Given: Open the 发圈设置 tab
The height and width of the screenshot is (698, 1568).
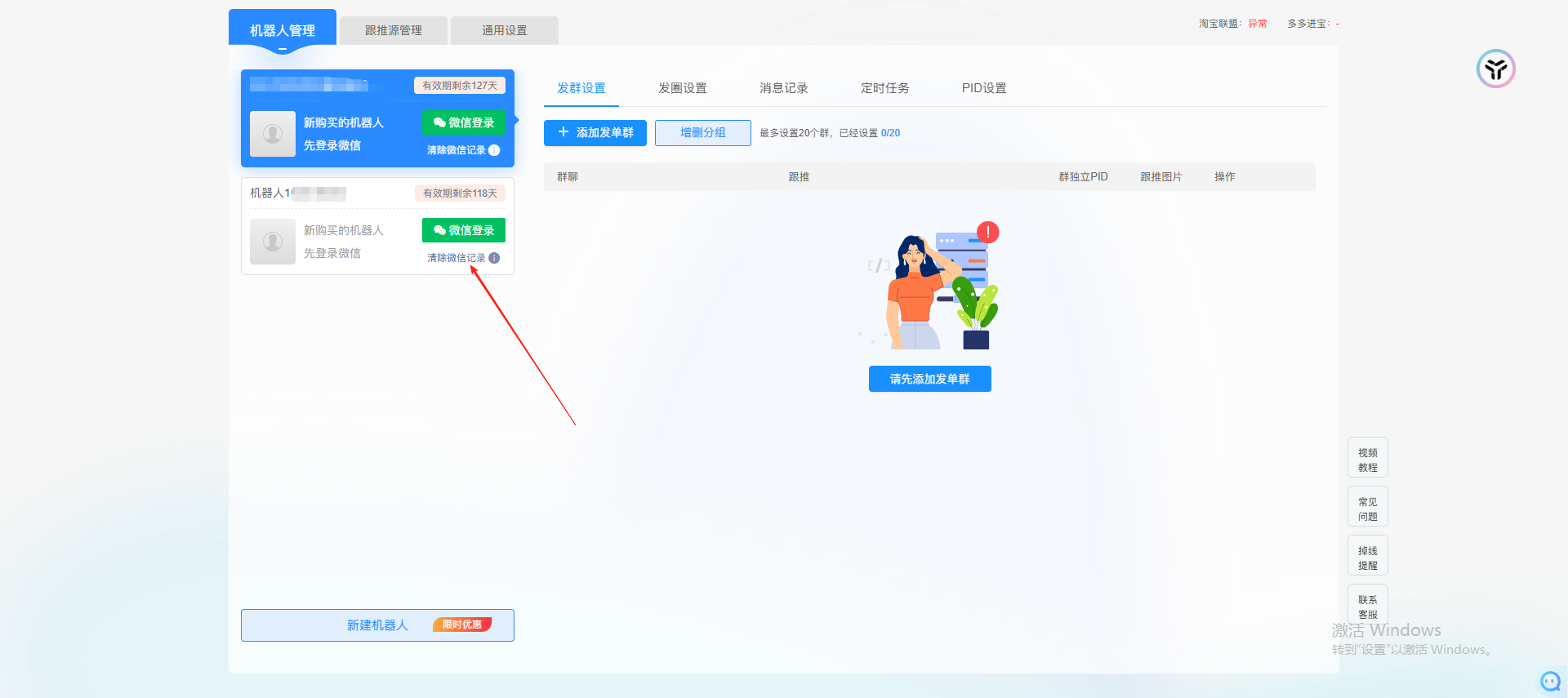Looking at the screenshot, I should point(682,88).
